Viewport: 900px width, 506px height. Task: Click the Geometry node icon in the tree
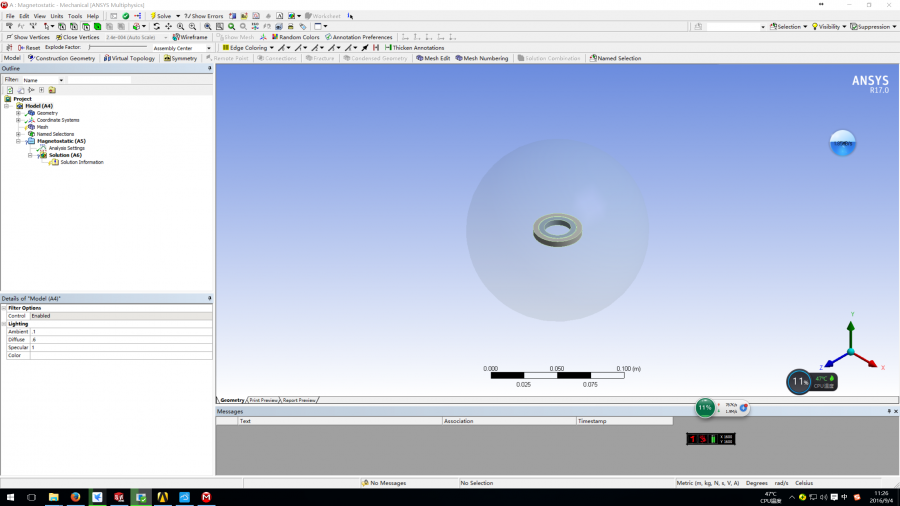click(31, 113)
